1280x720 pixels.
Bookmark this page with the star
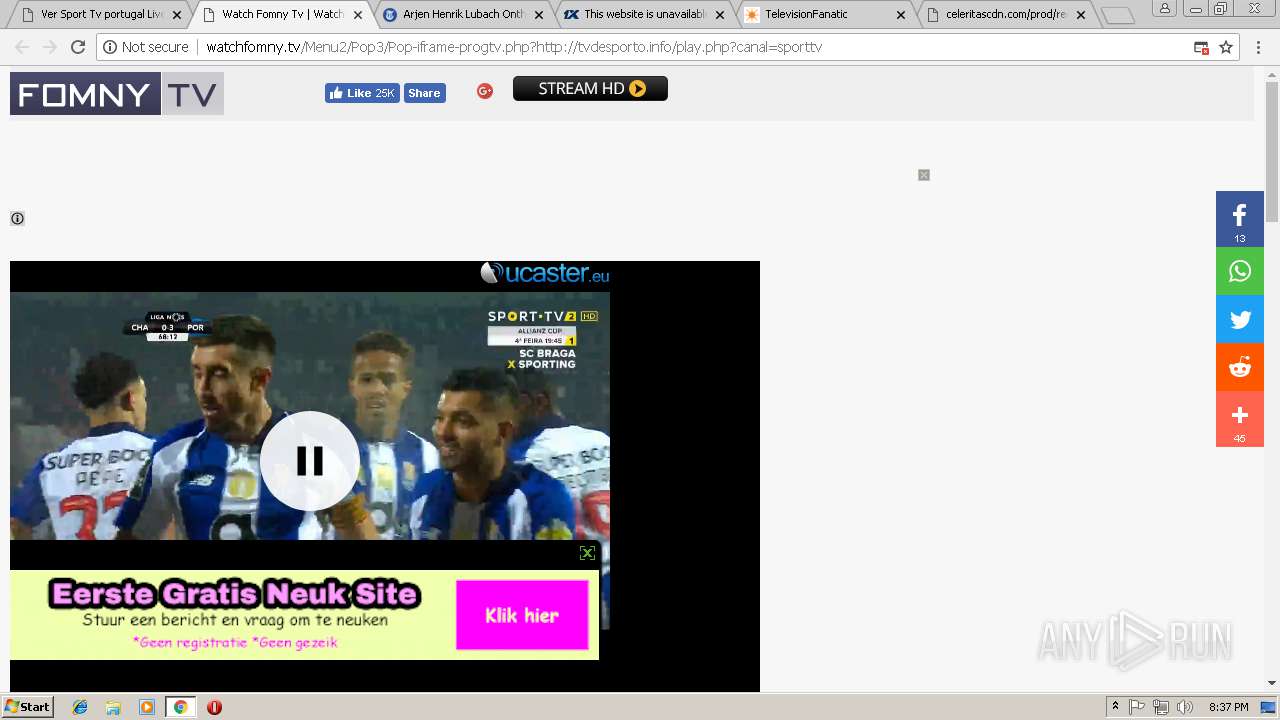(x=1226, y=47)
